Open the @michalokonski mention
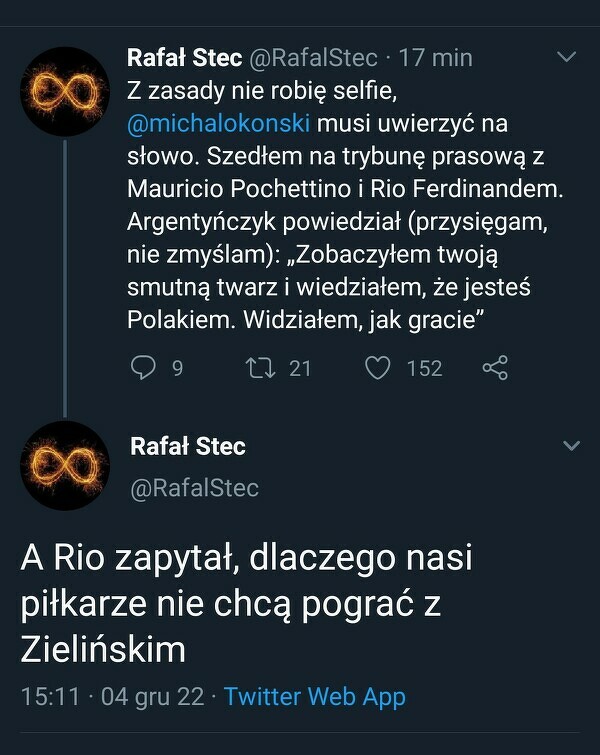 tap(220, 123)
